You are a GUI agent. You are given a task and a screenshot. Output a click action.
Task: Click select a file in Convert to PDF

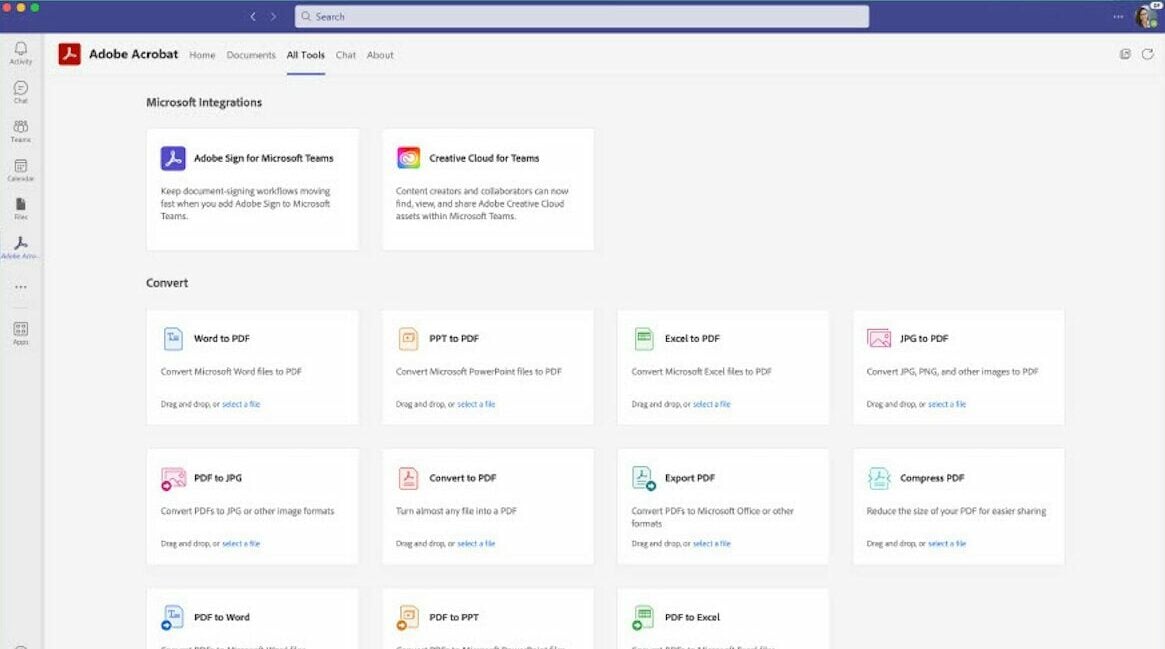(x=476, y=544)
